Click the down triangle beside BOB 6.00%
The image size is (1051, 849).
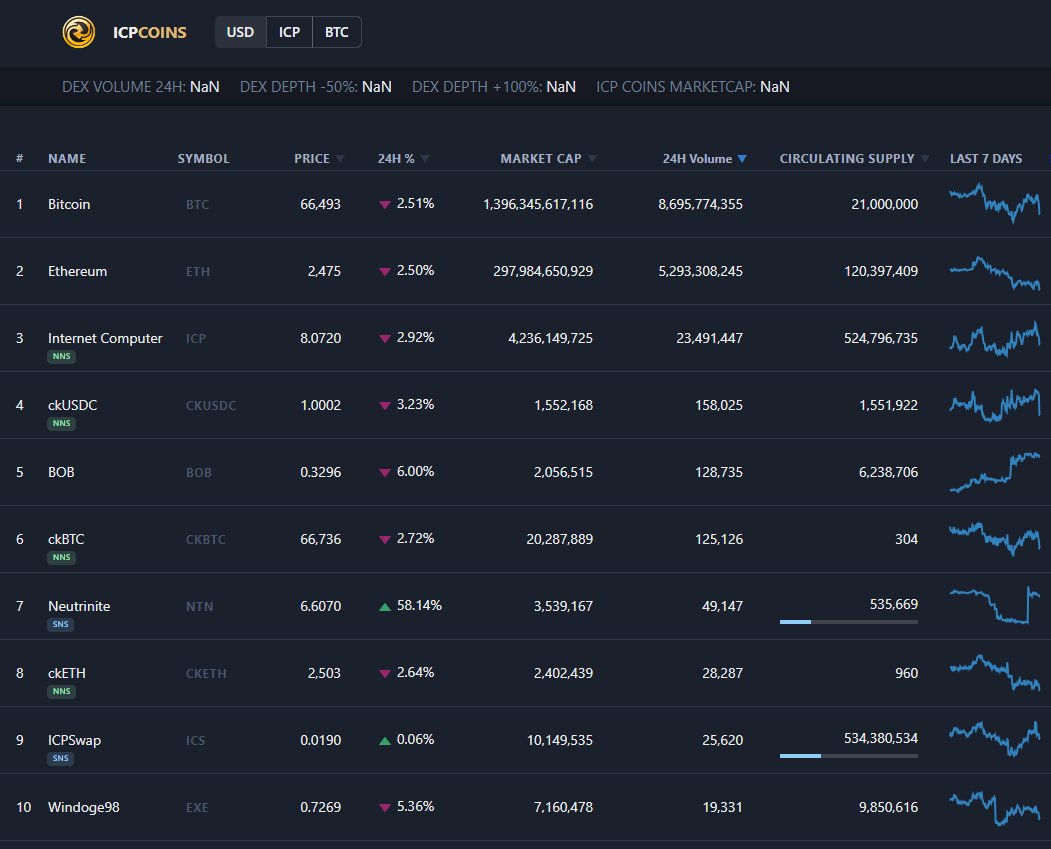point(385,472)
